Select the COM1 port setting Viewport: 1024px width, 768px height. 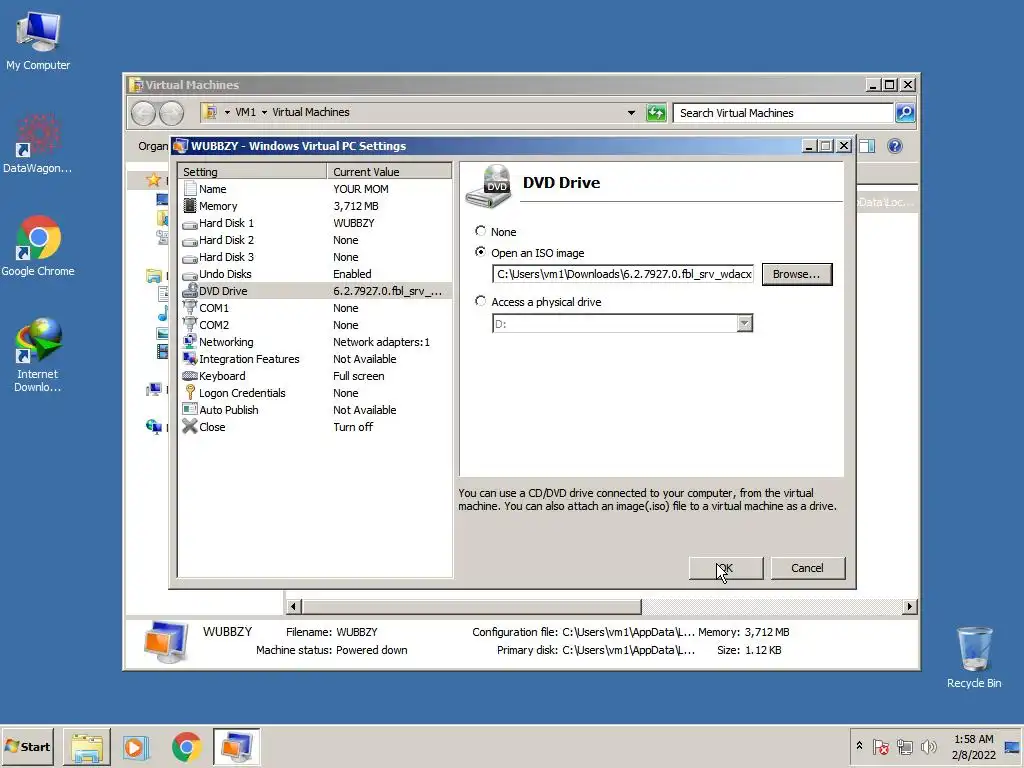[314, 308]
